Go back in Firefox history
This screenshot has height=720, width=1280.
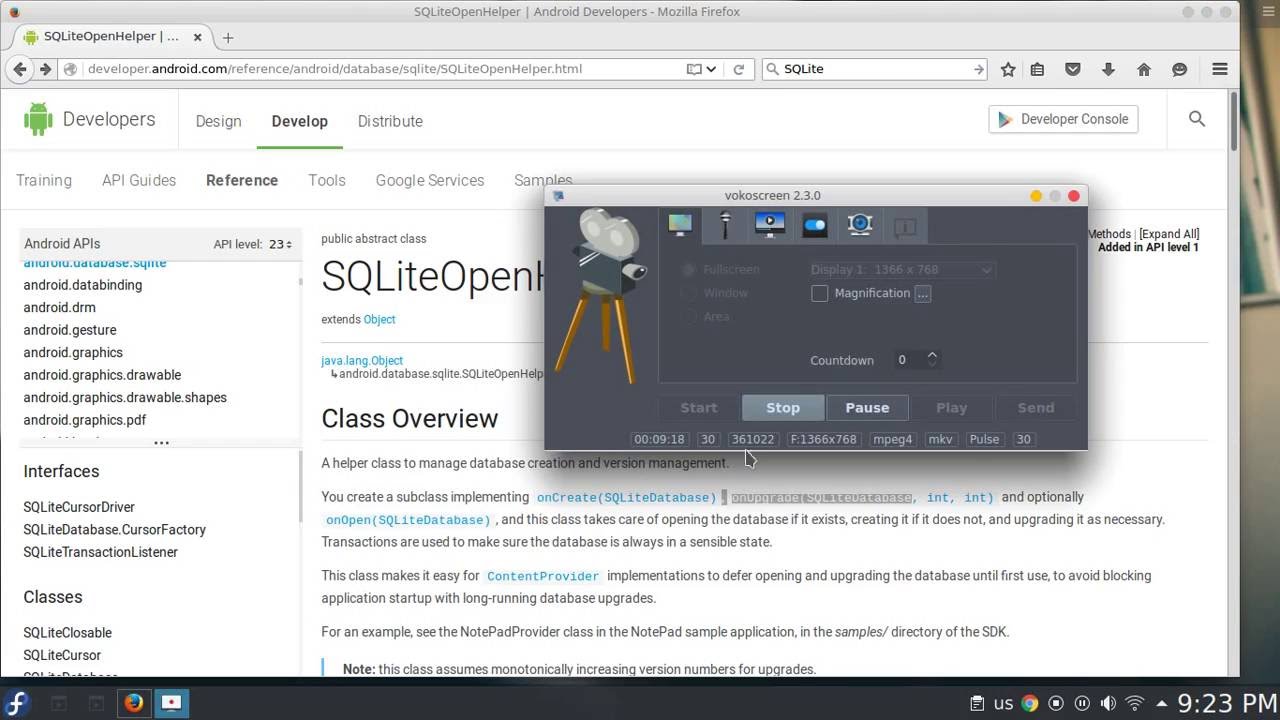point(20,69)
